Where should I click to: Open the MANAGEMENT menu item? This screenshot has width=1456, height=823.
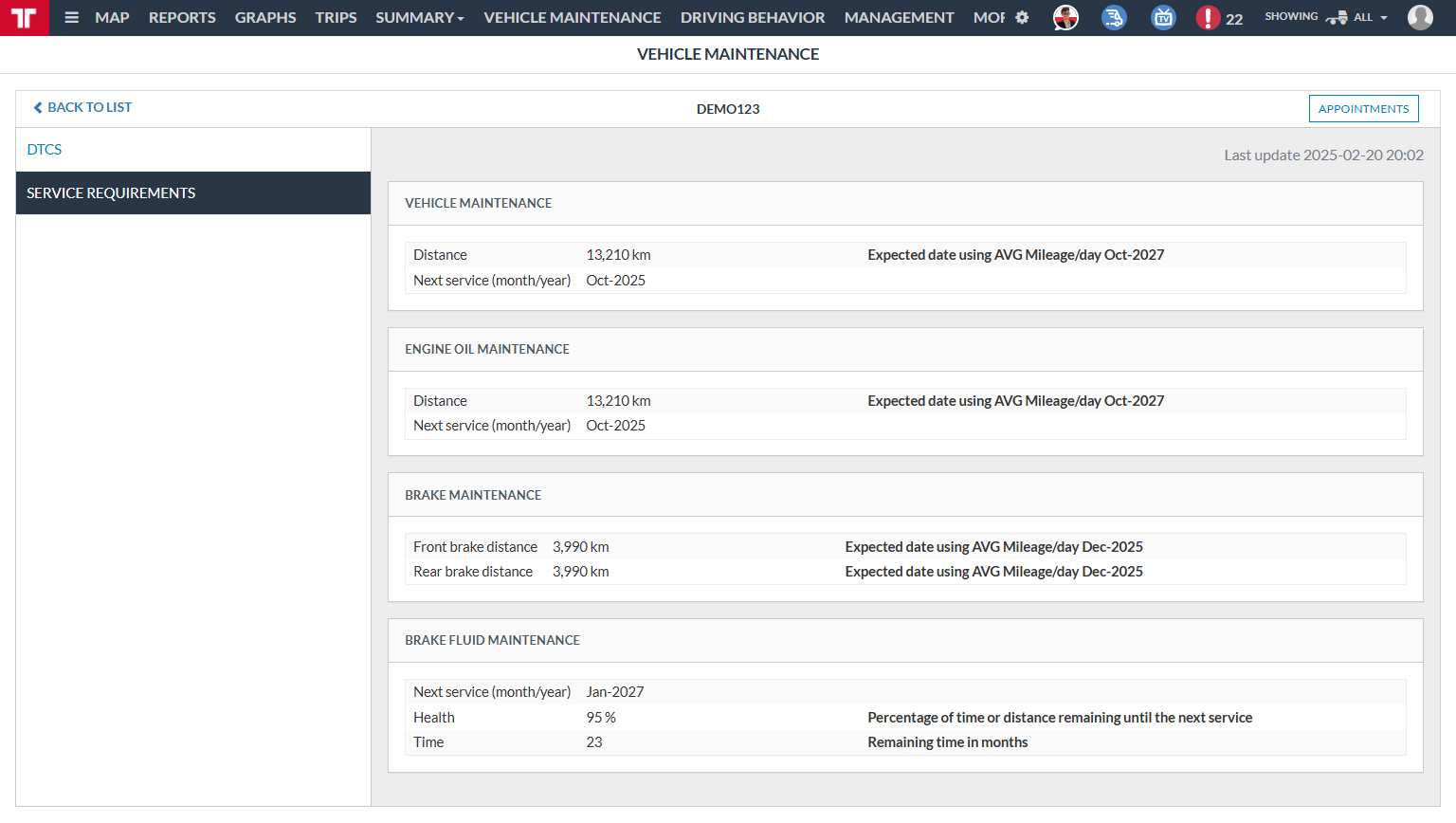[x=899, y=18]
